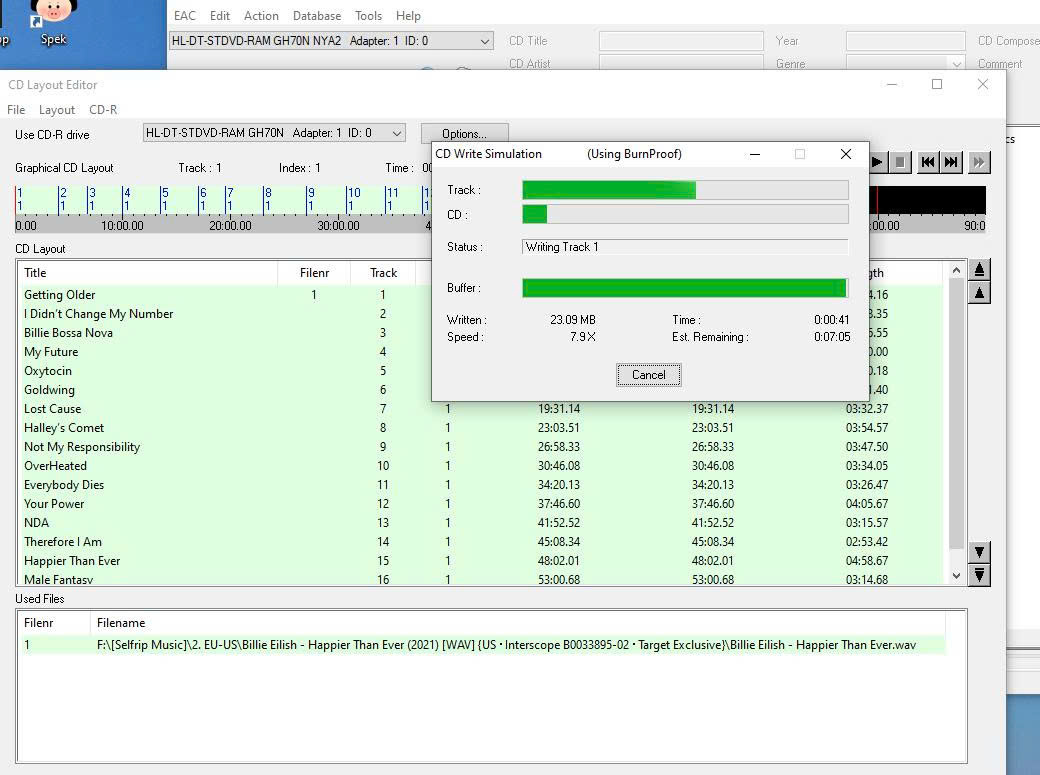
Task: Click the CD Title input field
Action: [681, 41]
